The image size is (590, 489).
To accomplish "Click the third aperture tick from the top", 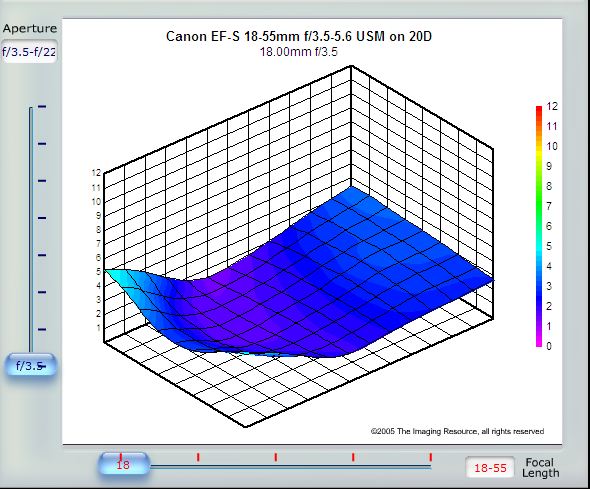I will click(42, 181).
